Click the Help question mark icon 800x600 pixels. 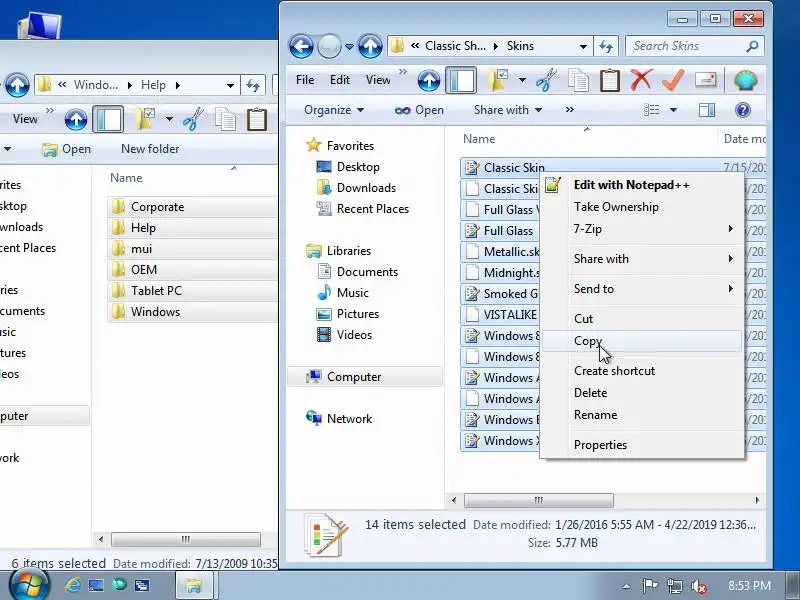tap(743, 110)
